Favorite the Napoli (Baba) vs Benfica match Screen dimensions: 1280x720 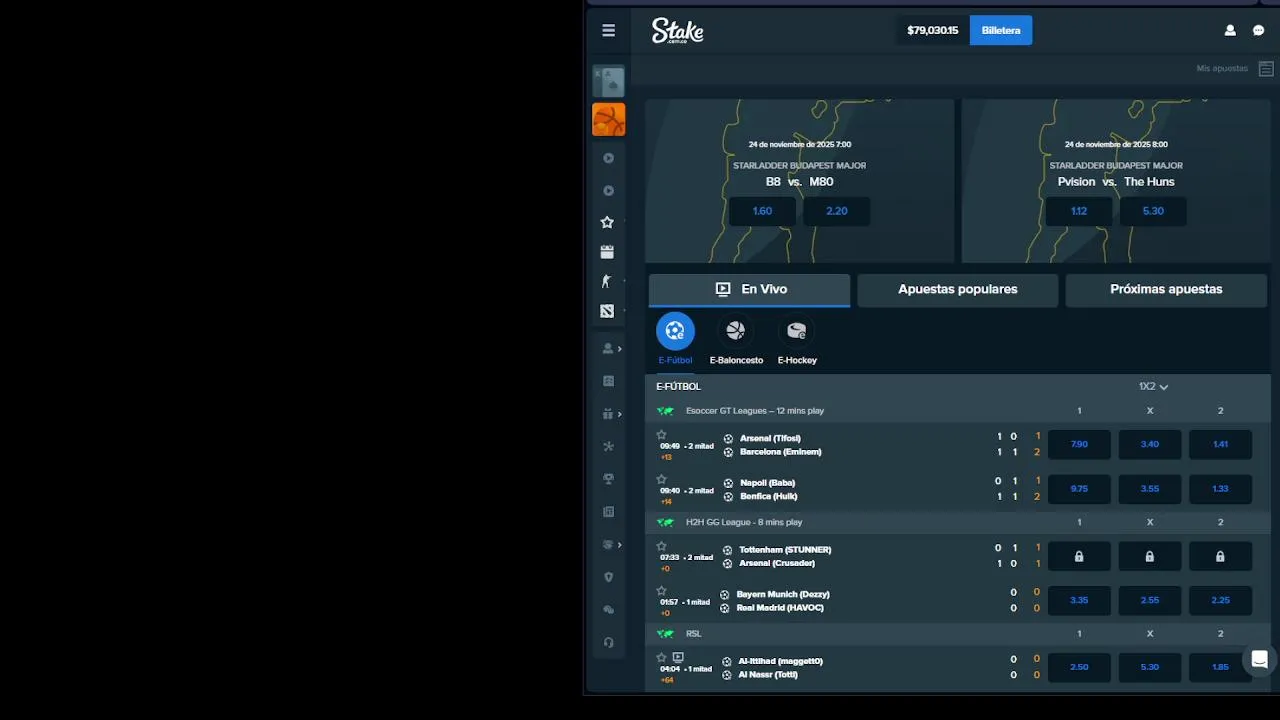pos(661,479)
